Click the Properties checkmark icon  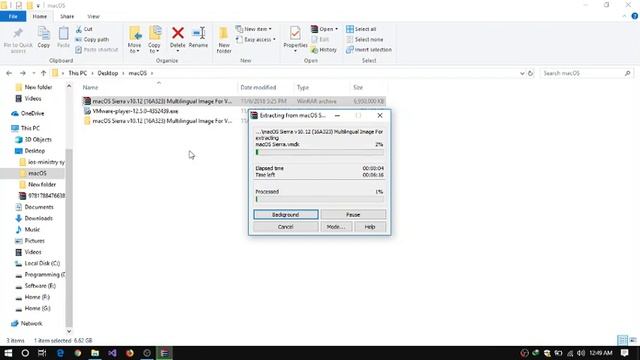[295, 33]
